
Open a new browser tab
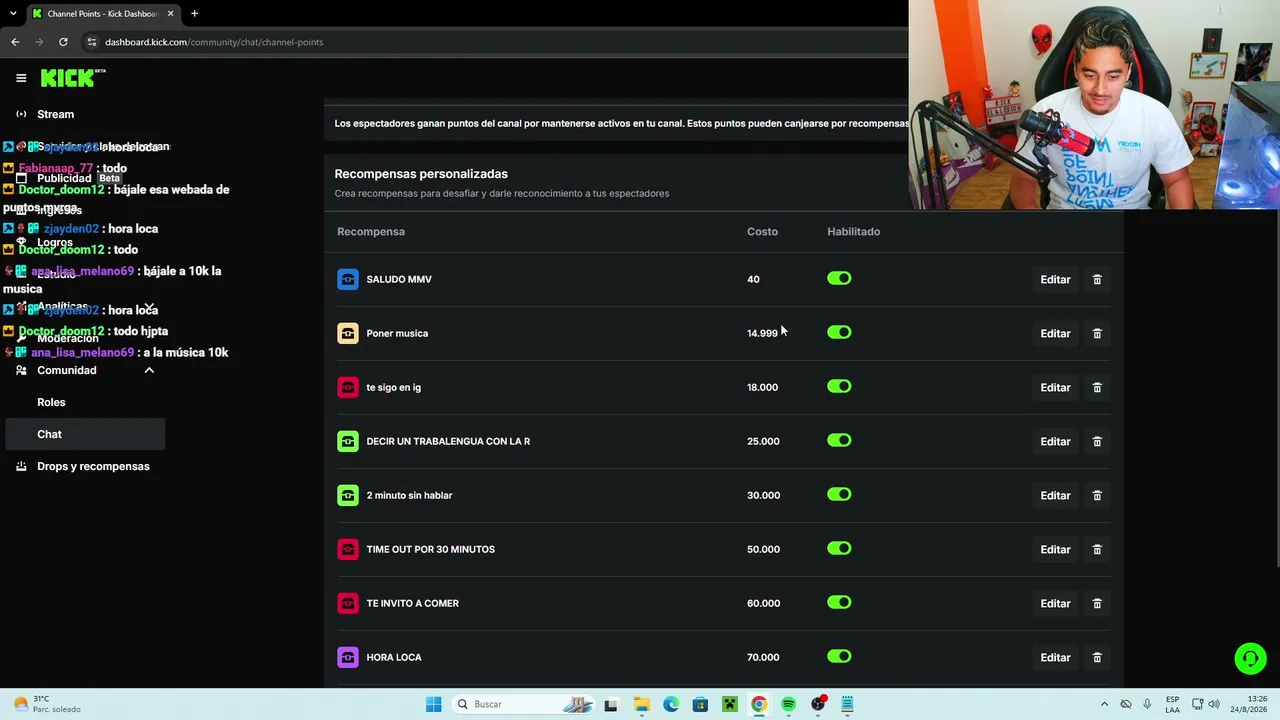pos(194,13)
